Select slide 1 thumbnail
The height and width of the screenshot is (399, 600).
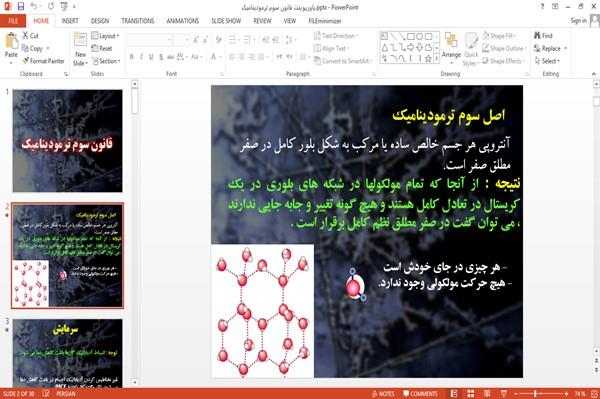pyautogui.click(x=67, y=141)
